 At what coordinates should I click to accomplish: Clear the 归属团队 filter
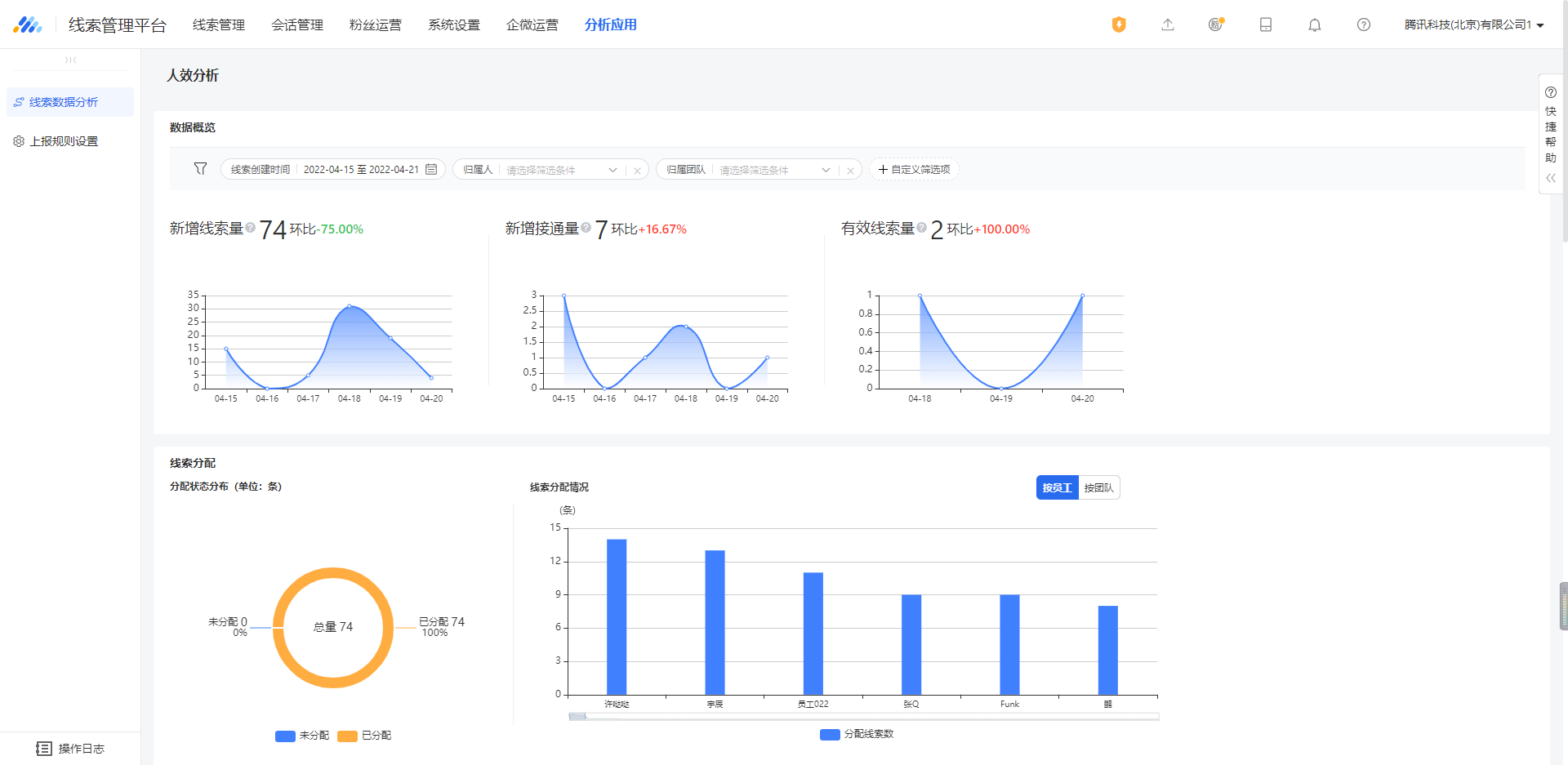click(850, 171)
